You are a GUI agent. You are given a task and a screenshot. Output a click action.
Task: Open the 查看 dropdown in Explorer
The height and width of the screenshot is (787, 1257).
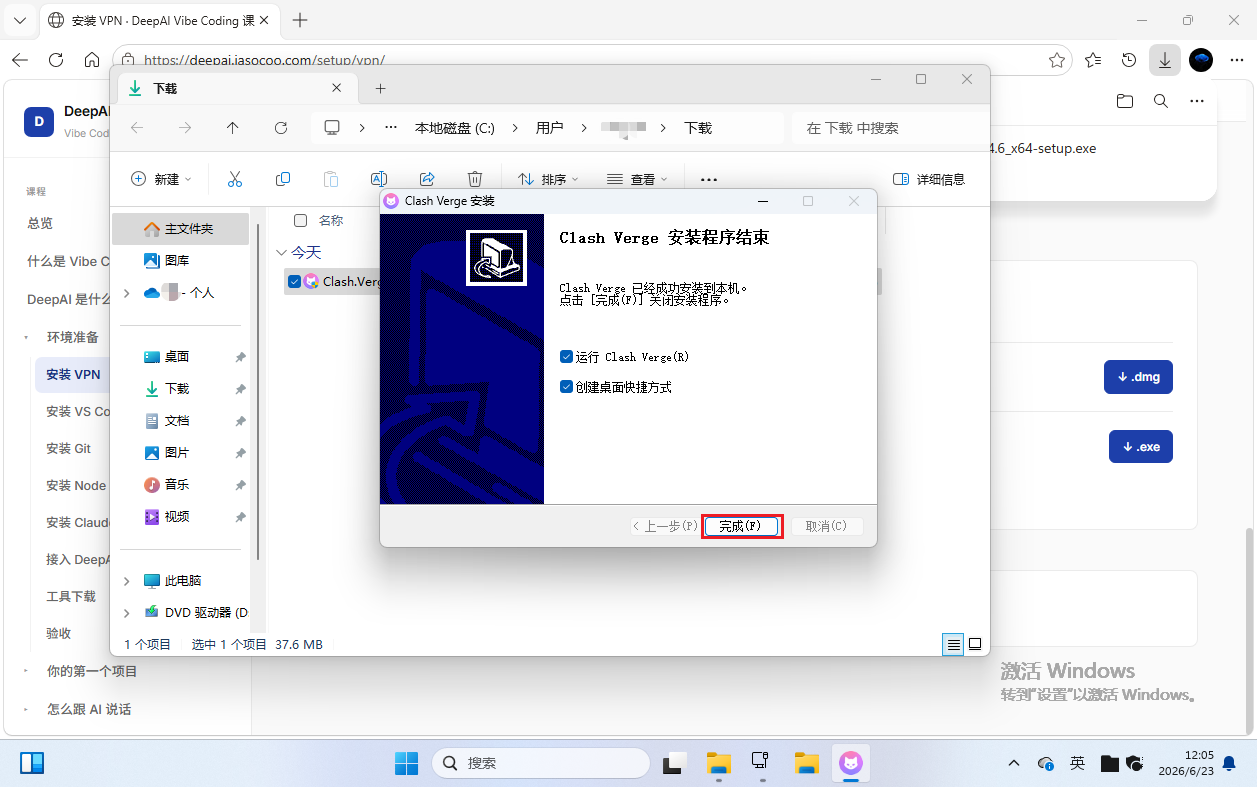click(637, 179)
